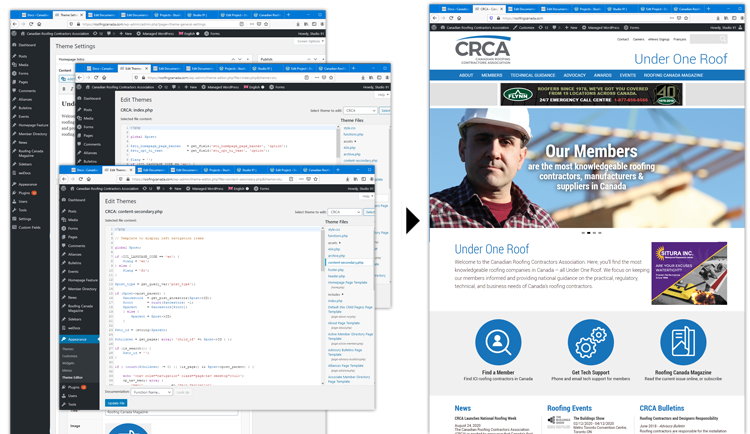Image resolution: width=750 pixels, height=434 pixels.
Task: Click vertical scrollbar of the content-secondary code editor
Action: click(324, 305)
